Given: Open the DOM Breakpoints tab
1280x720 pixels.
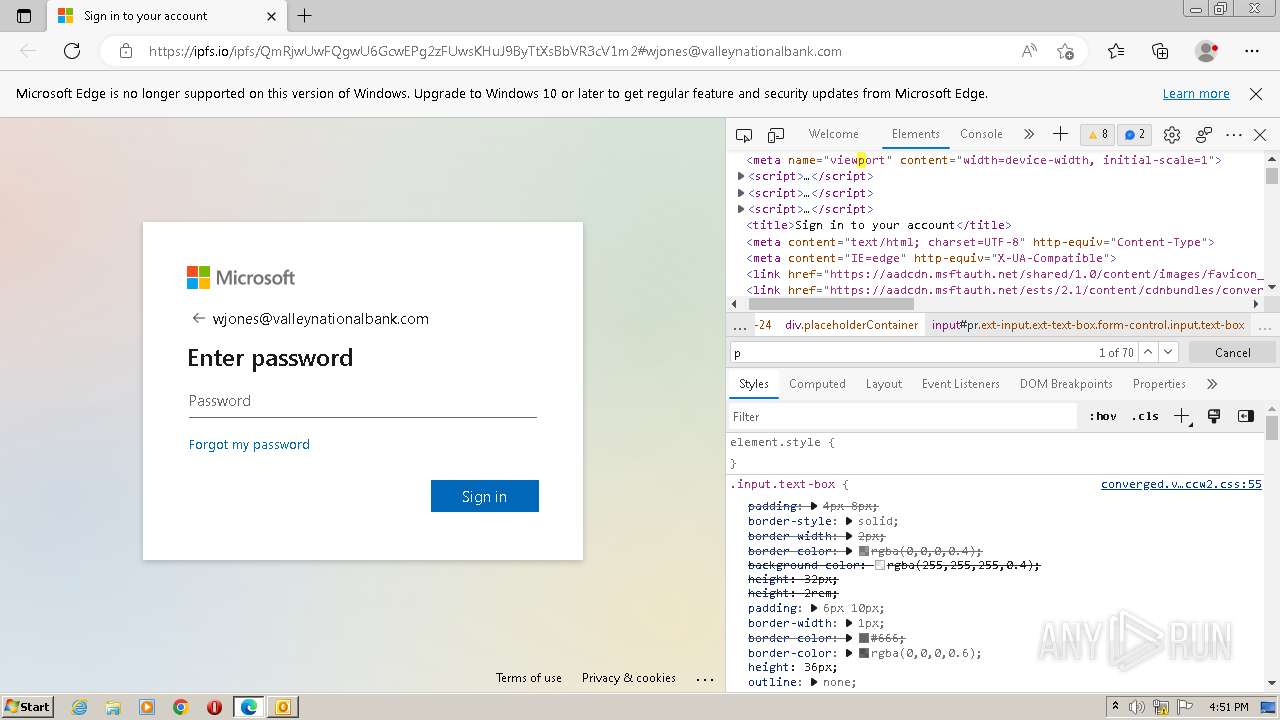Looking at the screenshot, I should coord(1066,384).
